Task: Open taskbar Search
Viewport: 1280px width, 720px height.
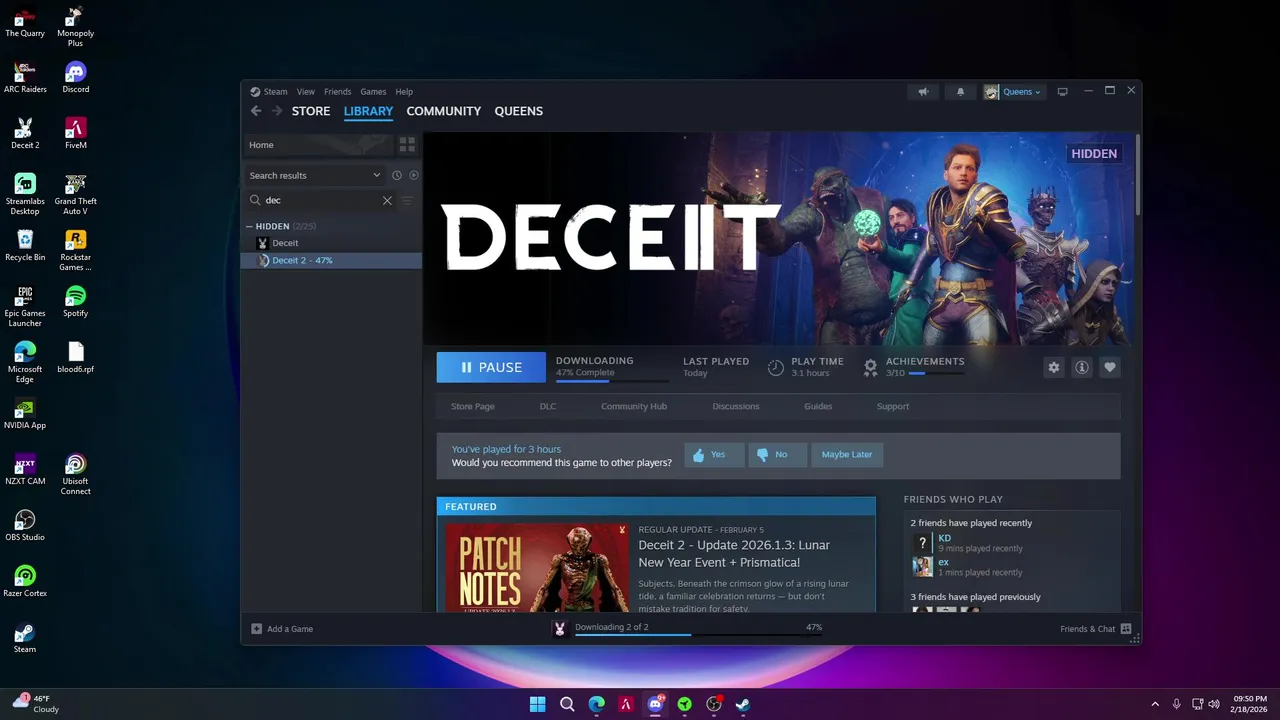Action: [567, 704]
